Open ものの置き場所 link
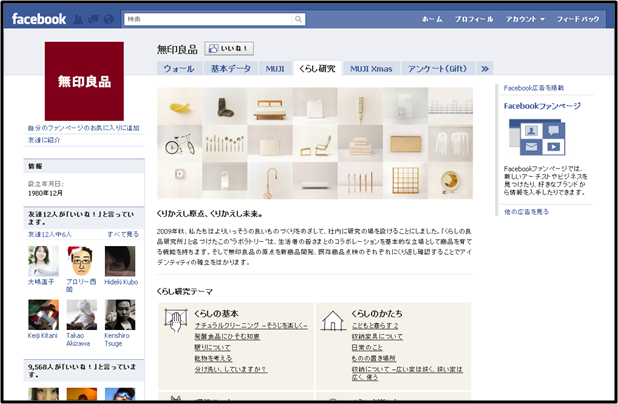Image resolution: width=618 pixels, height=404 pixels. point(374,358)
